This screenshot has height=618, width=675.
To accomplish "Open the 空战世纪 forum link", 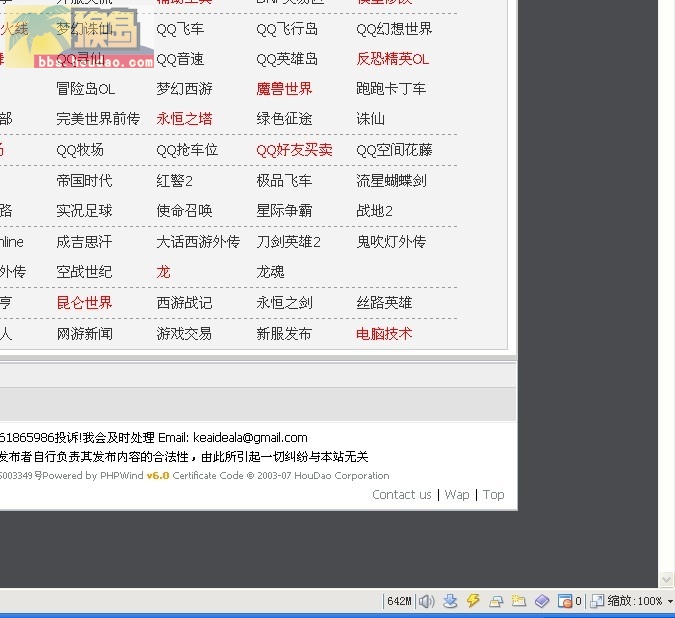I will [84, 272].
